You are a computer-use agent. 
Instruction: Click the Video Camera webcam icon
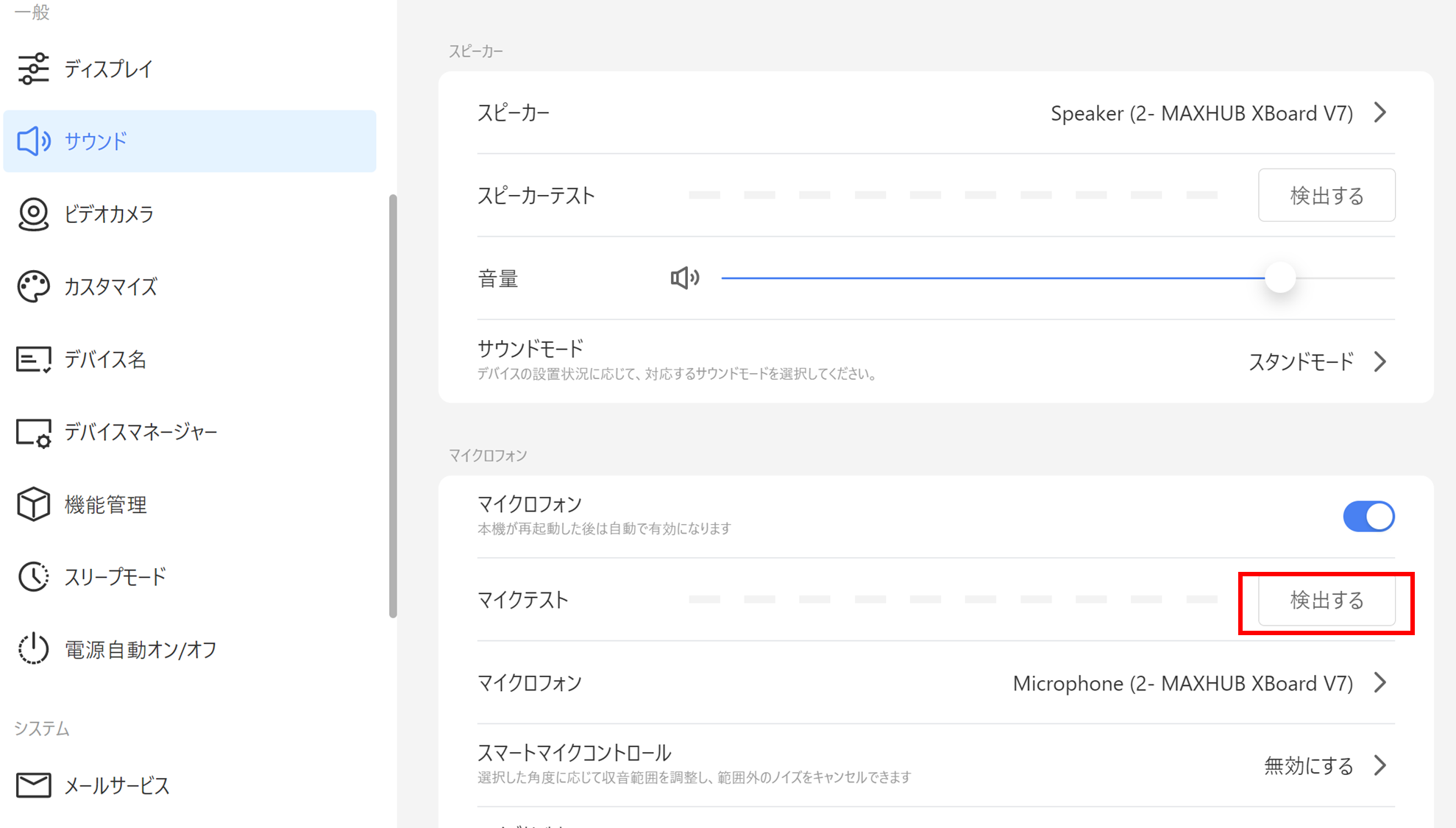pos(33,214)
